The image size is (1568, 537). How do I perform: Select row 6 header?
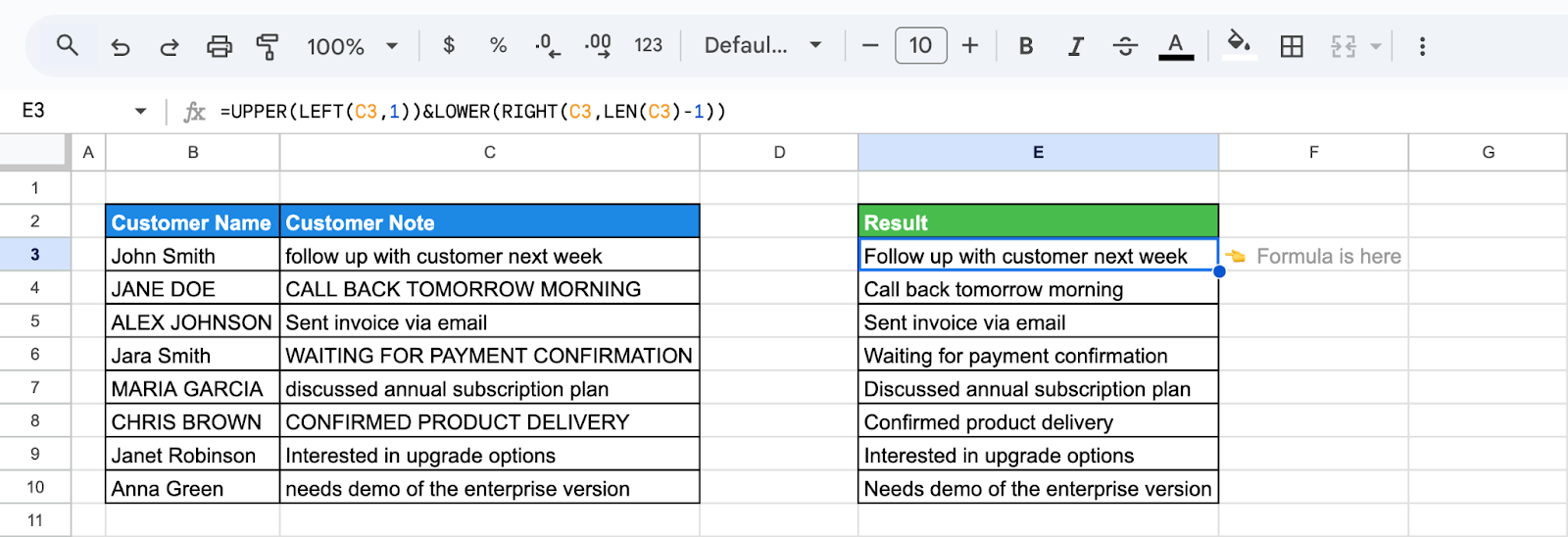tap(35, 355)
